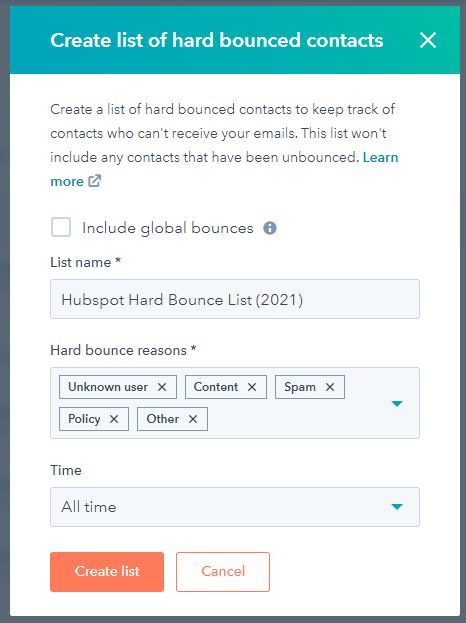
Task: Close the create list dialog with X
Action: [x=428, y=40]
